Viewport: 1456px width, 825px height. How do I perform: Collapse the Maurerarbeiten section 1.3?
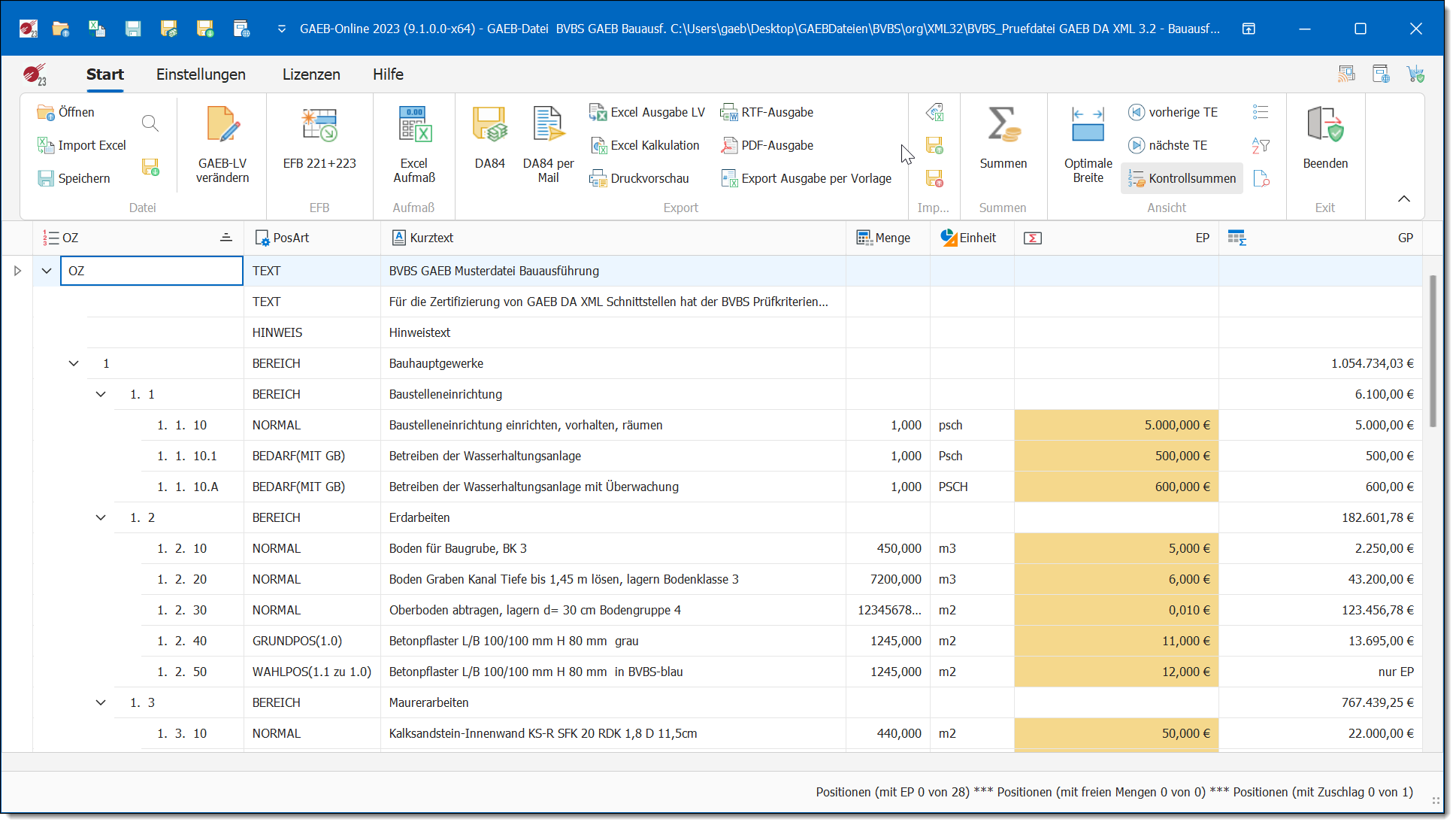[101, 702]
